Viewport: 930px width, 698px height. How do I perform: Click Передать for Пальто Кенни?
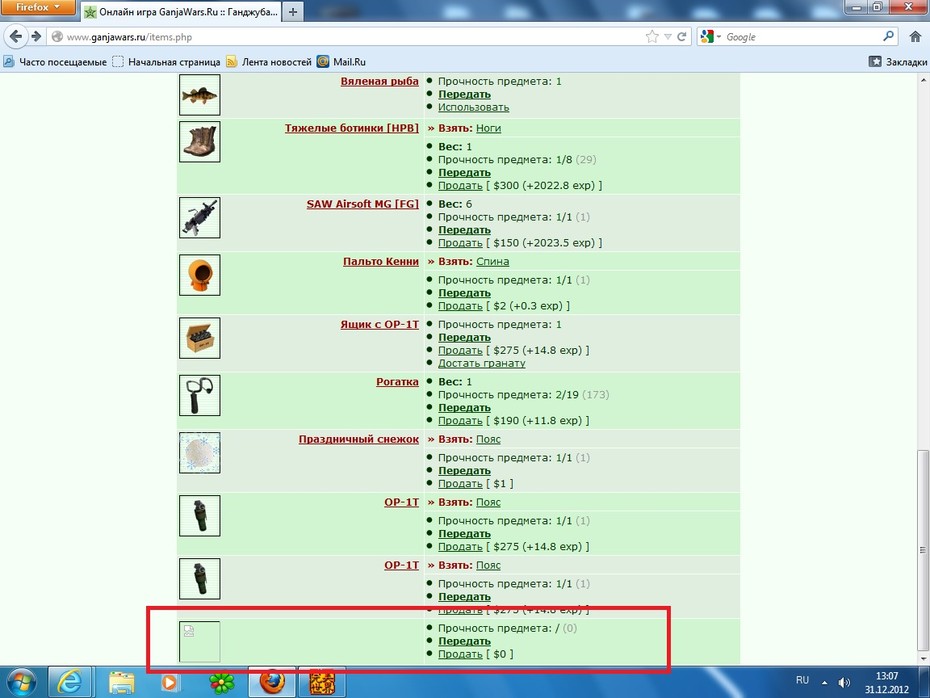[x=464, y=294]
